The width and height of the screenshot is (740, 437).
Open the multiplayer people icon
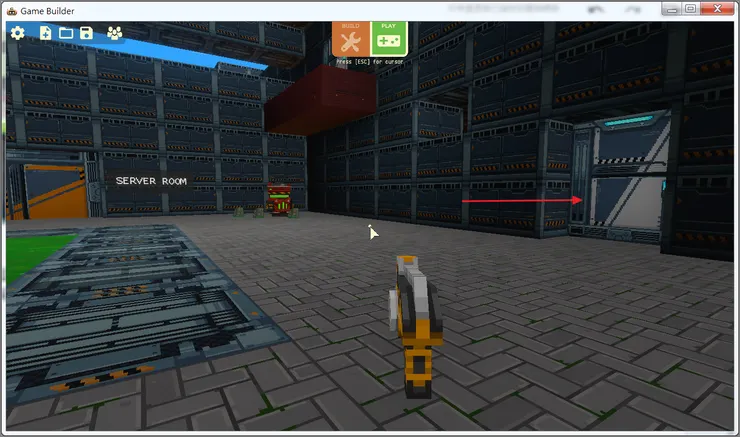pyautogui.click(x=114, y=33)
